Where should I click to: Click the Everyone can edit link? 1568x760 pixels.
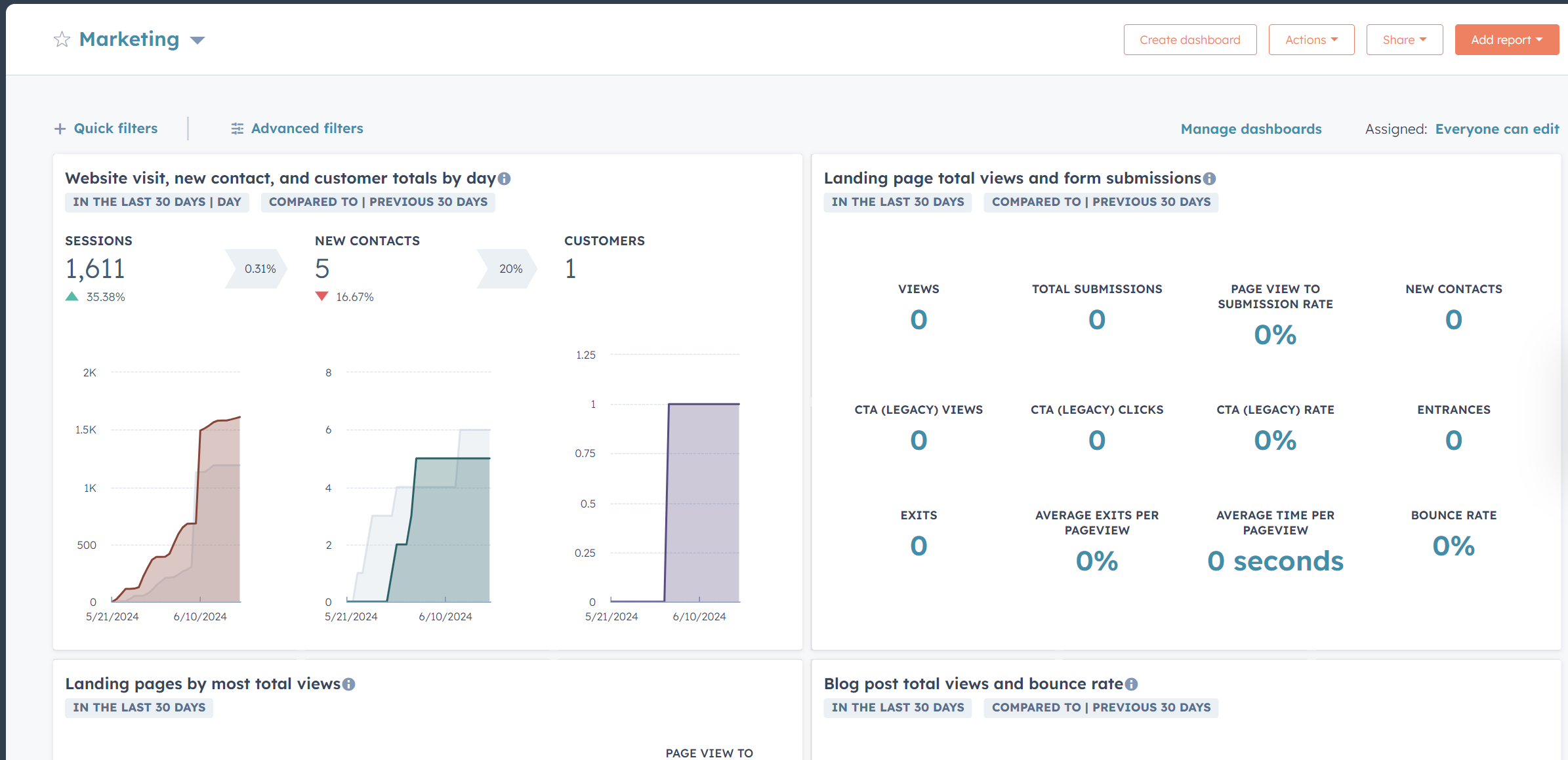[1497, 129]
